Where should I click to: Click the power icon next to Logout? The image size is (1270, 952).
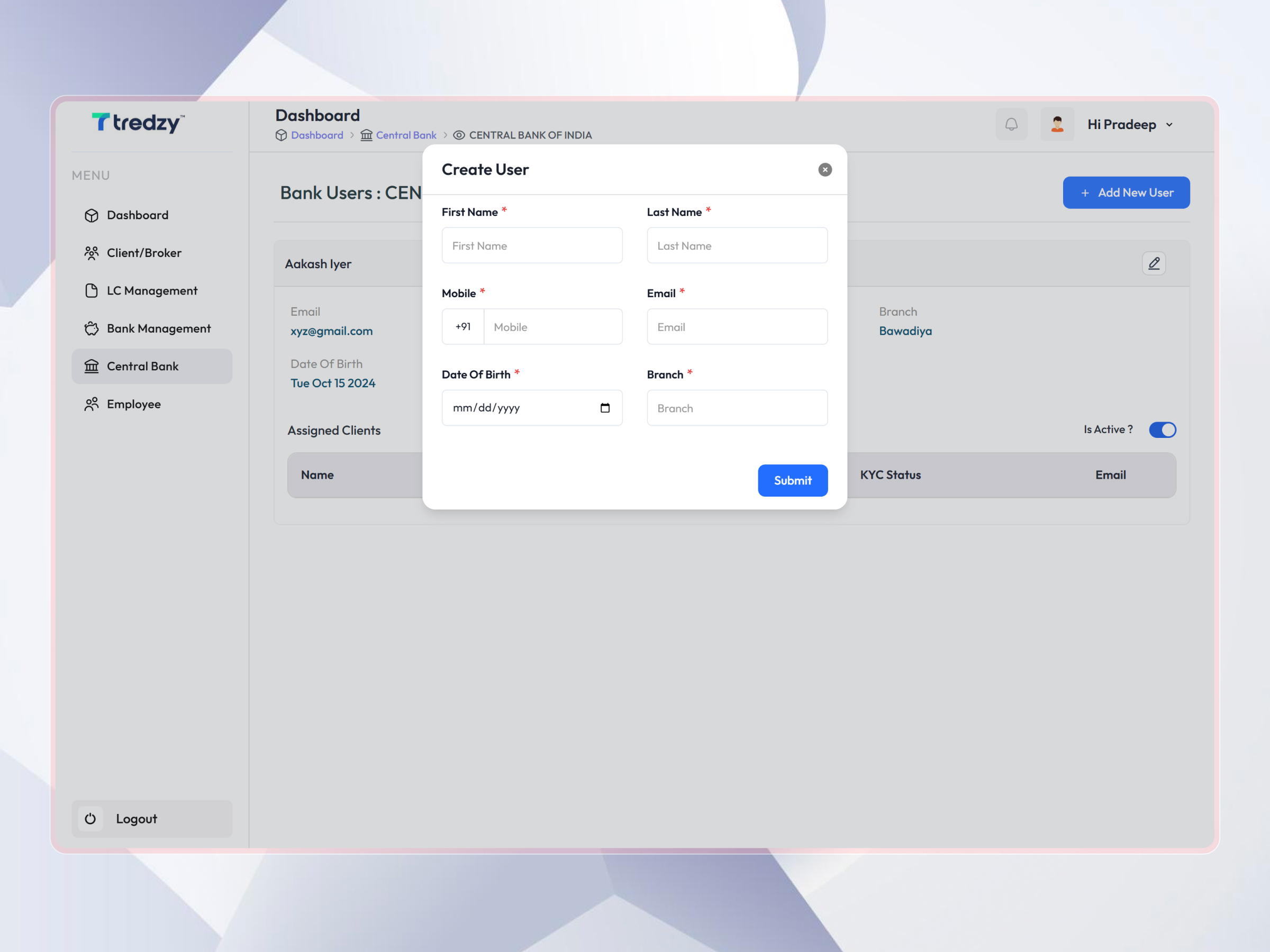90,819
